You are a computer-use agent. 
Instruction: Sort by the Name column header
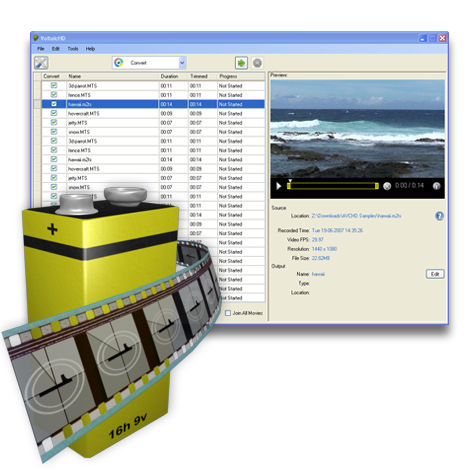click(112, 76)
